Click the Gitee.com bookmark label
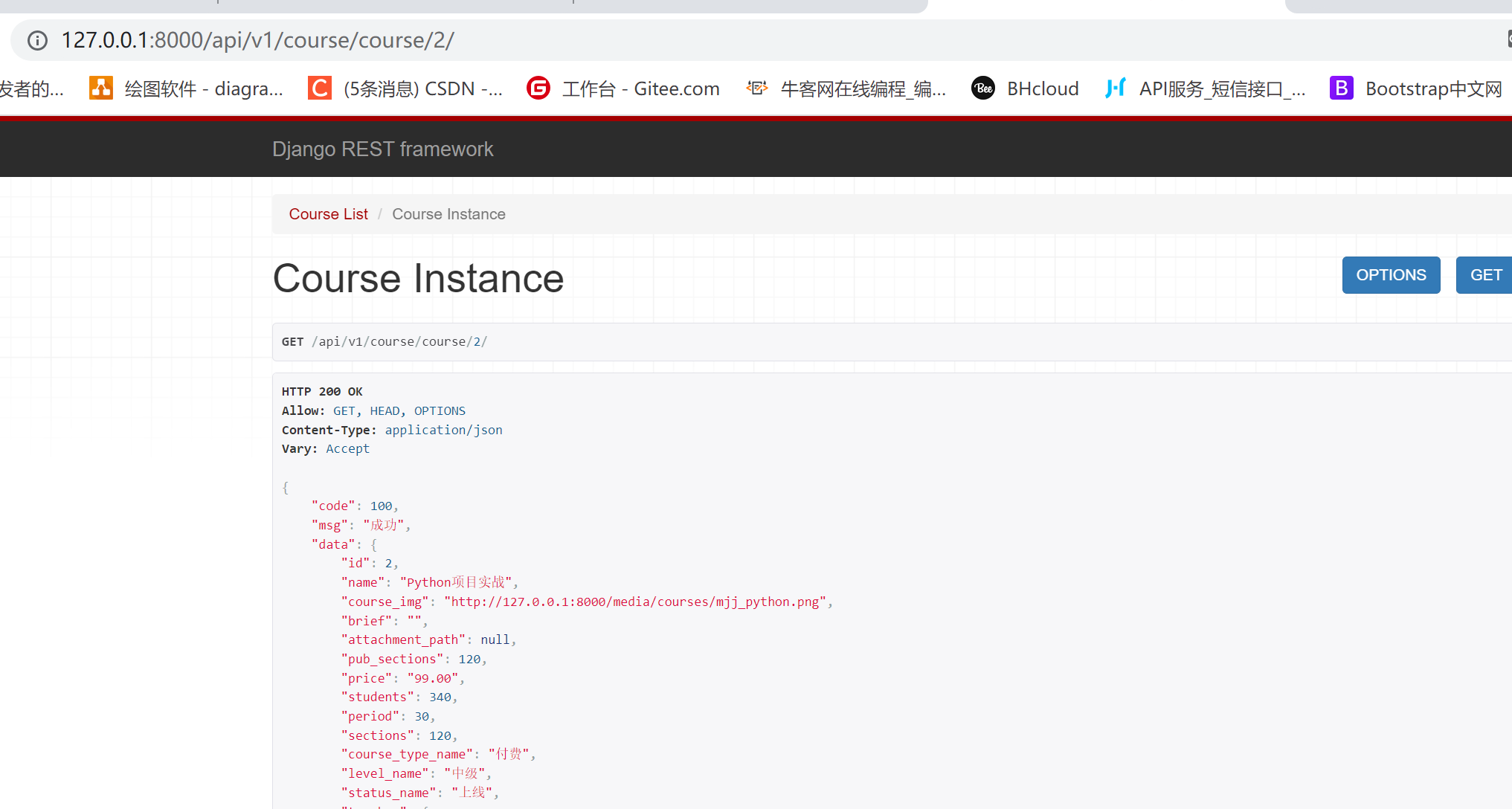The width and height of the screenshot is (1512, 809). click(640, 89)
